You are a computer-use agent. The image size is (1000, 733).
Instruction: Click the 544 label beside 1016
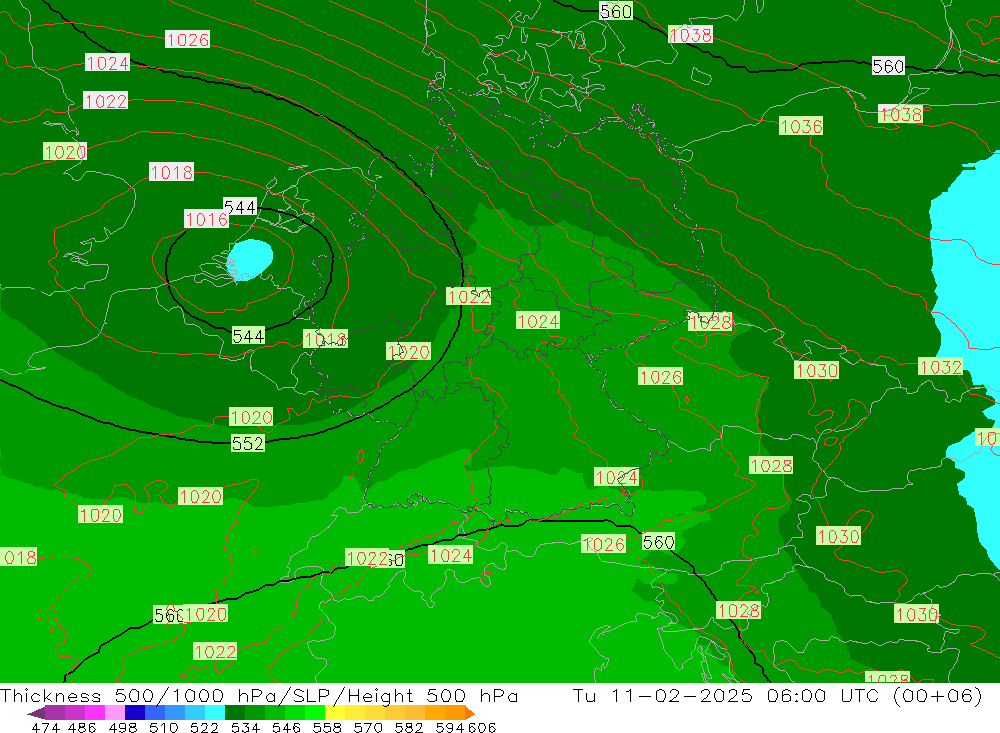[240, 207]
